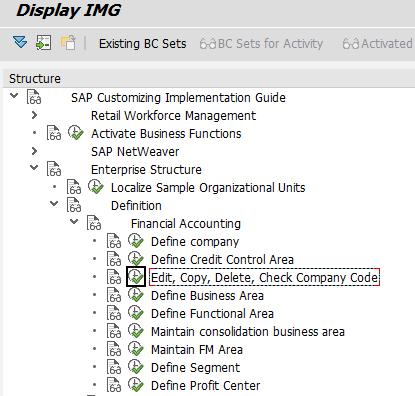
Task: Select Define Segment text
Action: tap(195, 368)
